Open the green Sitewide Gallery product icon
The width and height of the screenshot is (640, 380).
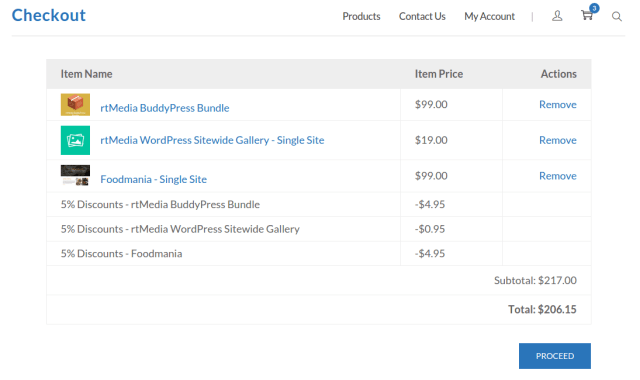(76, 140)
